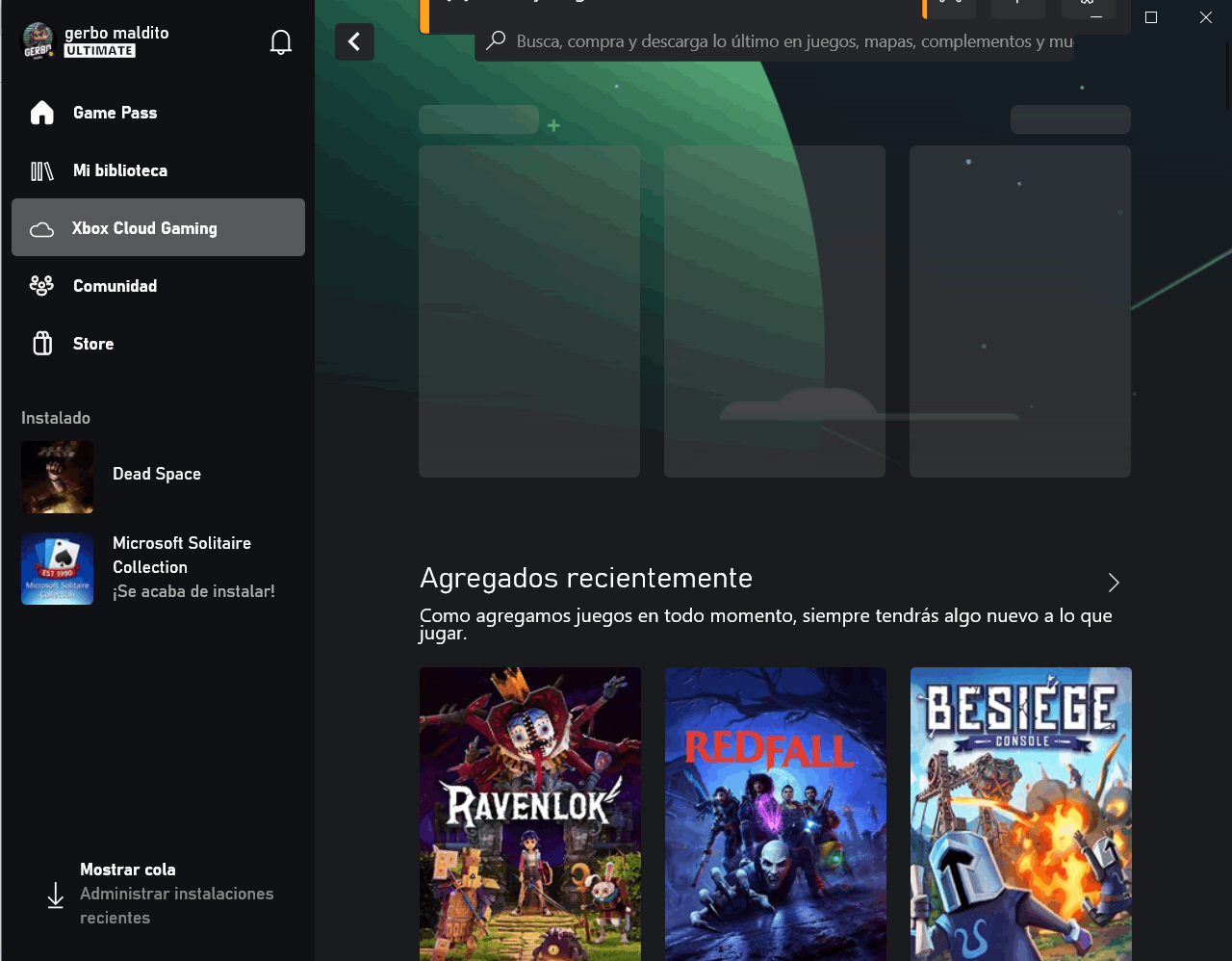
Task: Click the Instalado section label
Action: pyautogui.click(x=56, y=418)
